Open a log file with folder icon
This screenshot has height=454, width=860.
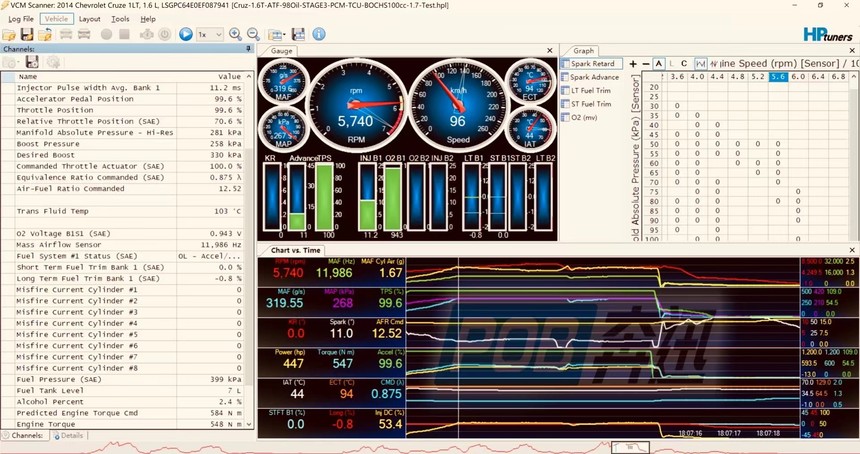tap(9, 35)
